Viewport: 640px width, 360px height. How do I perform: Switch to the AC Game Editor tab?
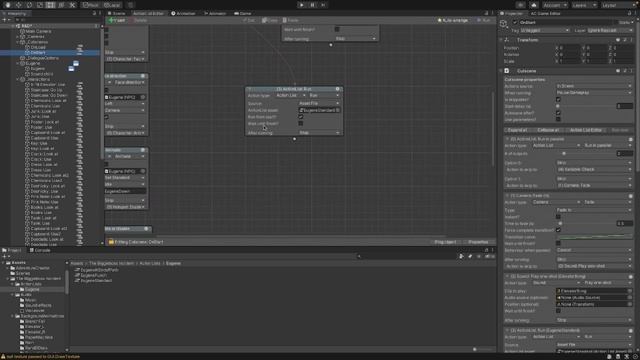[x=546, y=13]
